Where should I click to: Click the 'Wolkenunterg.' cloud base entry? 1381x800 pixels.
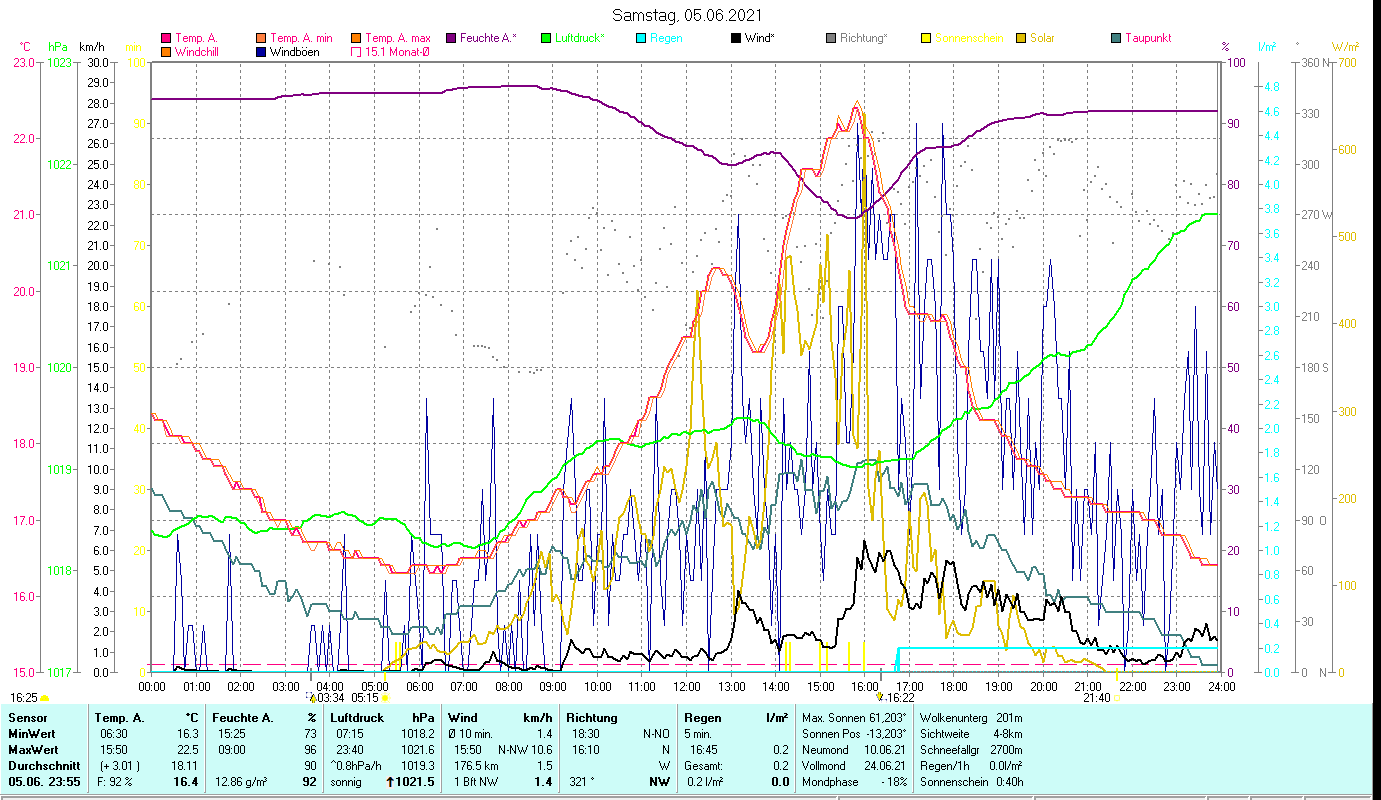click(x=970, y=718)
